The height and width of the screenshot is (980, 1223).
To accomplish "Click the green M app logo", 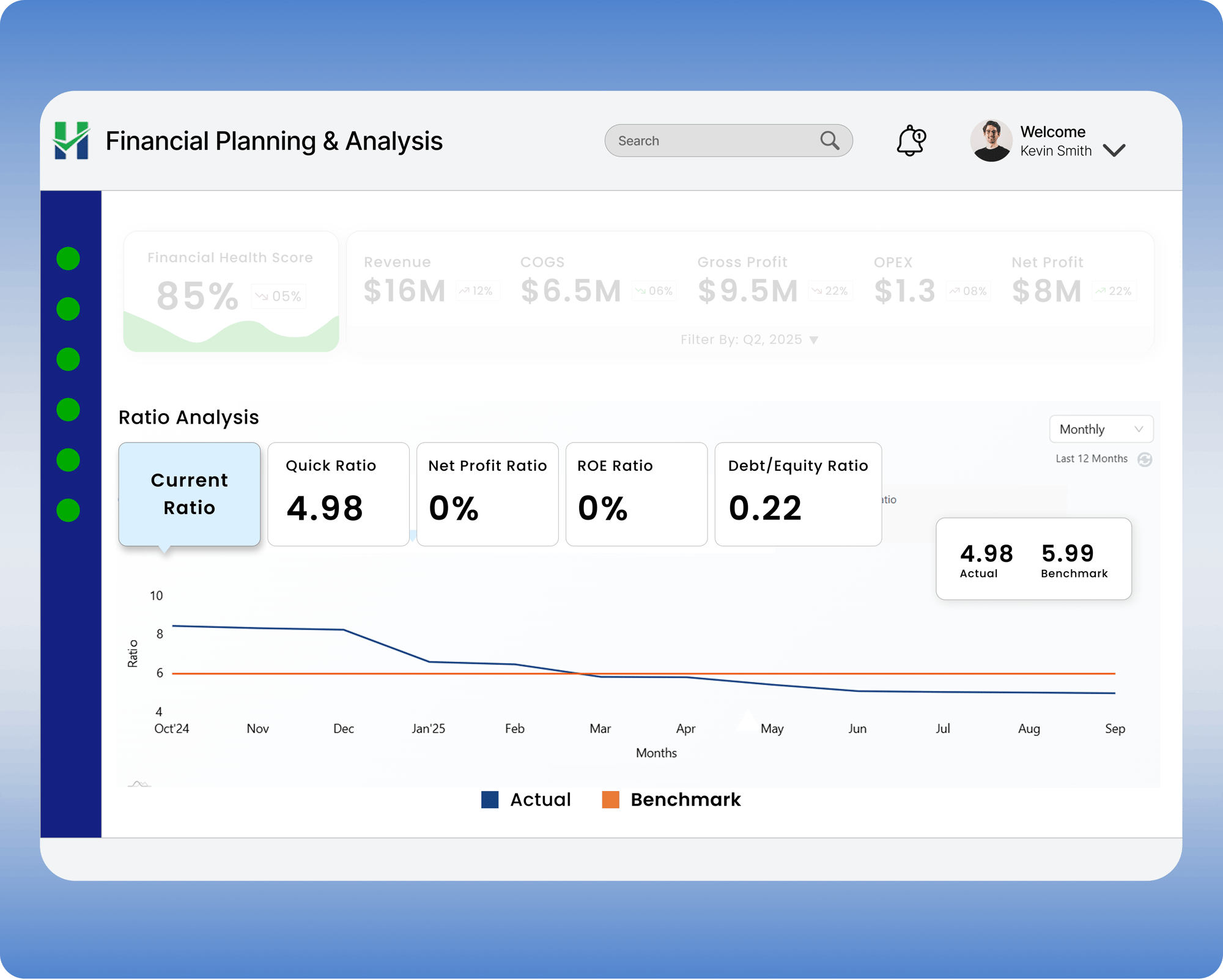I will coord(72,141).
